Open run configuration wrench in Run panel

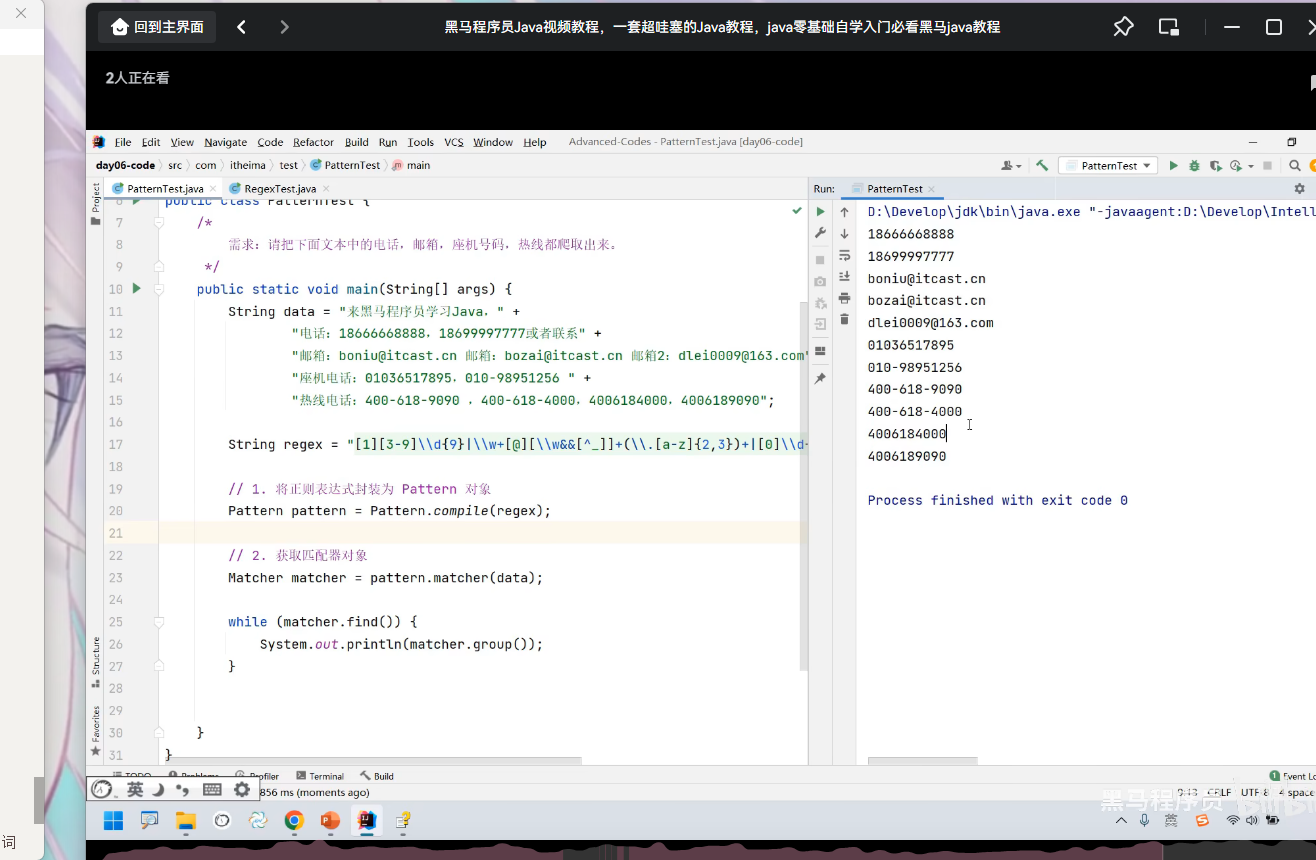click(x=820, y=233)
